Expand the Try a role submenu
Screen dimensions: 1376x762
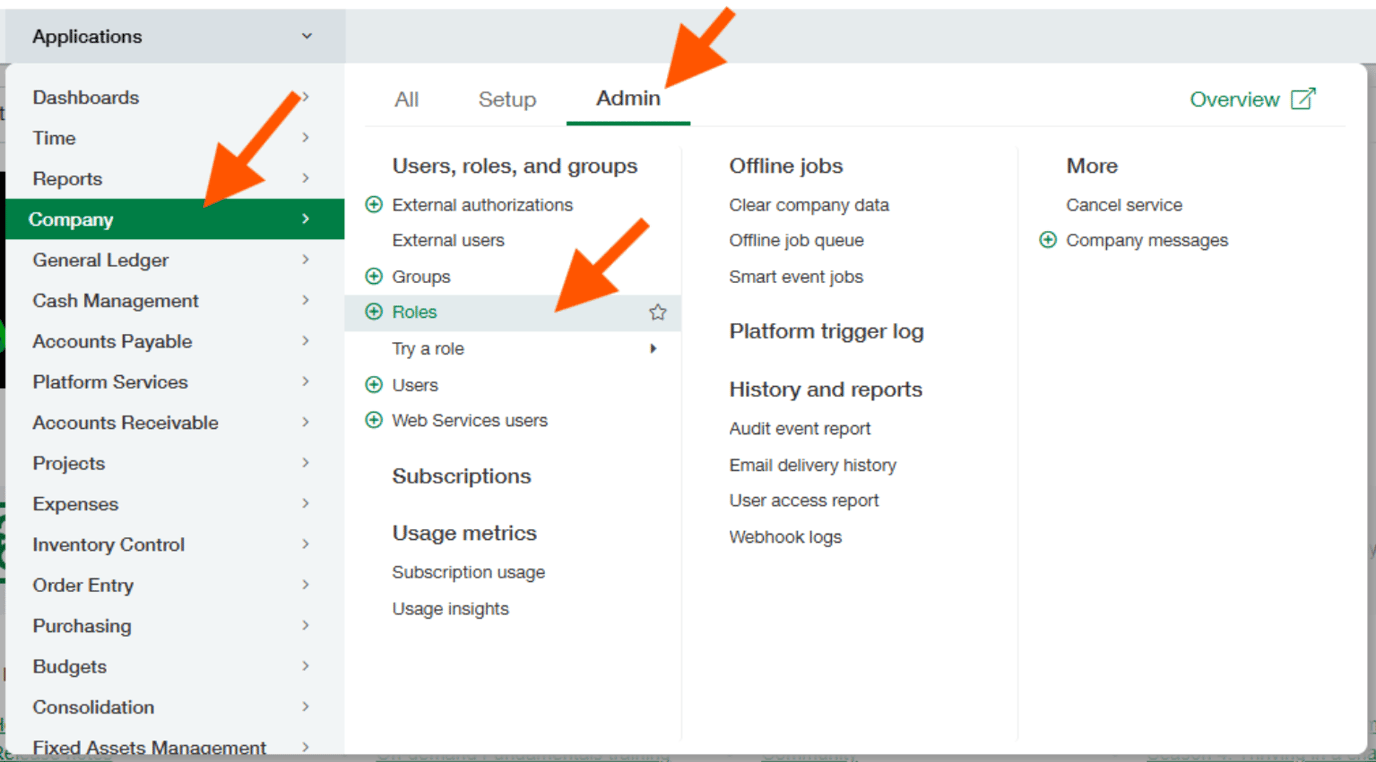(x=654, y=348)
